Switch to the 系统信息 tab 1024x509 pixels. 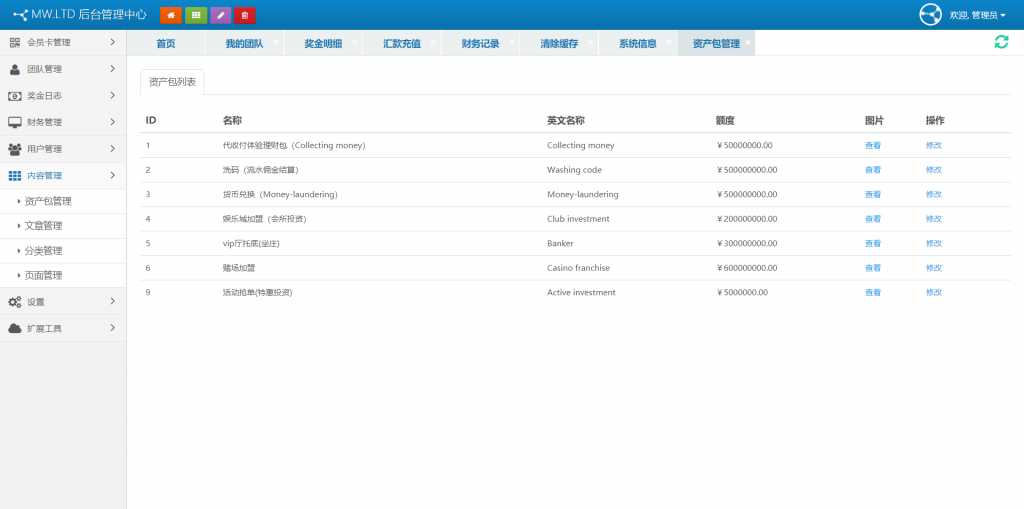tap(637, 44)
